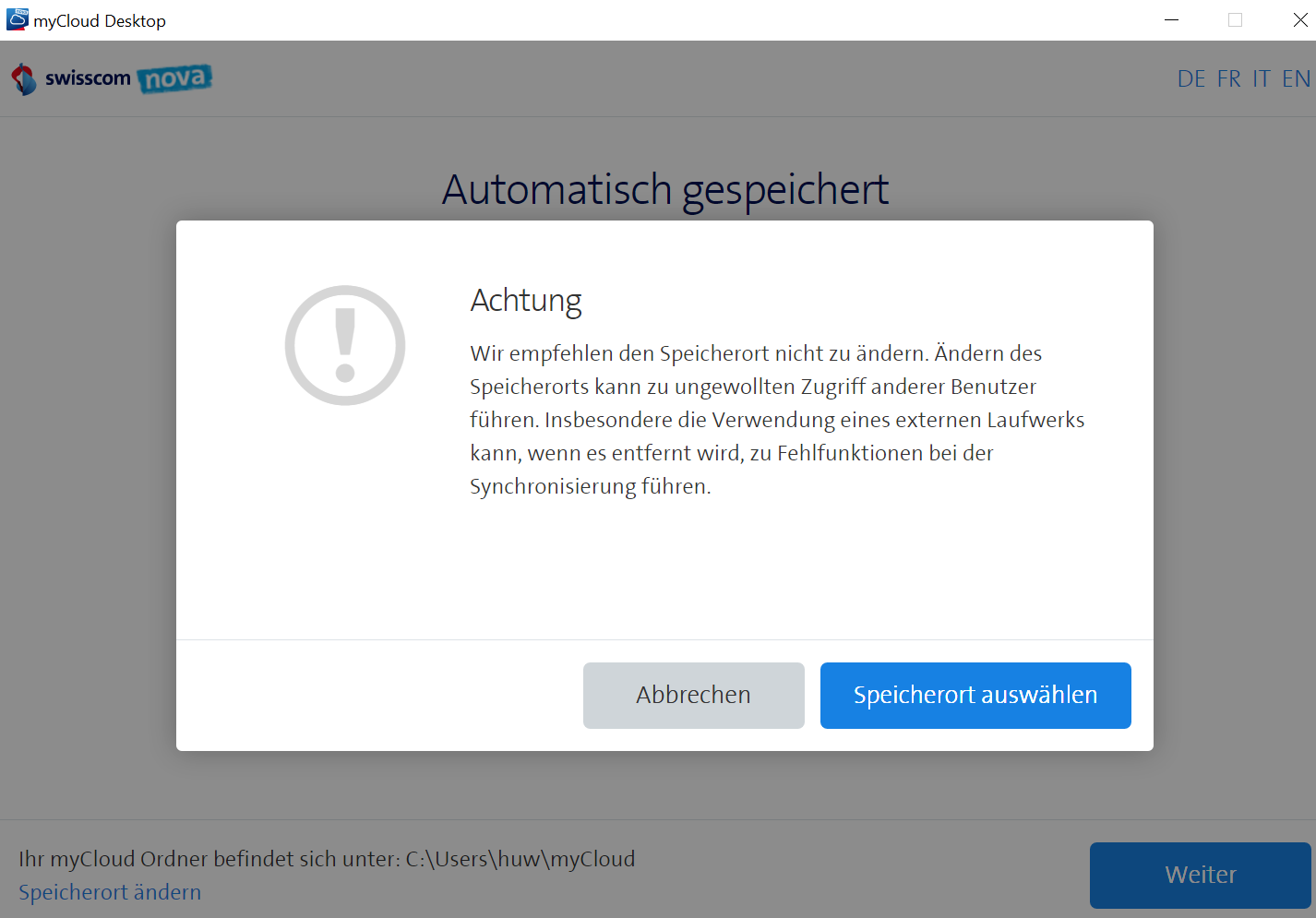This screenshot has height=918, width=1316.
Task: Minimize the myCloud Desktop window
Action: [1171, 19]
